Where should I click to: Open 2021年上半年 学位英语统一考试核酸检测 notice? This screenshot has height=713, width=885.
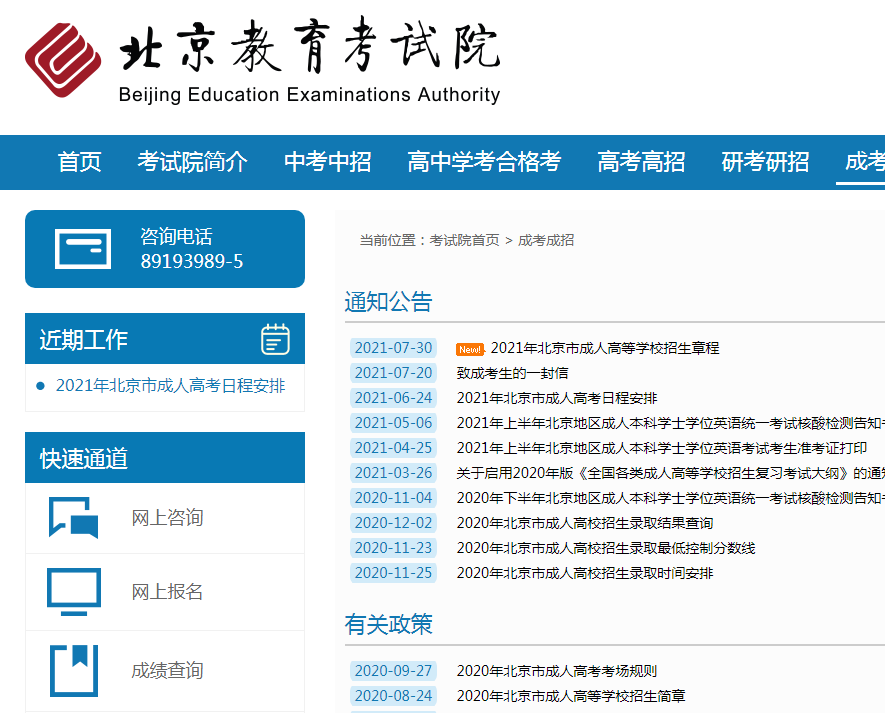(x=671, y=423)
